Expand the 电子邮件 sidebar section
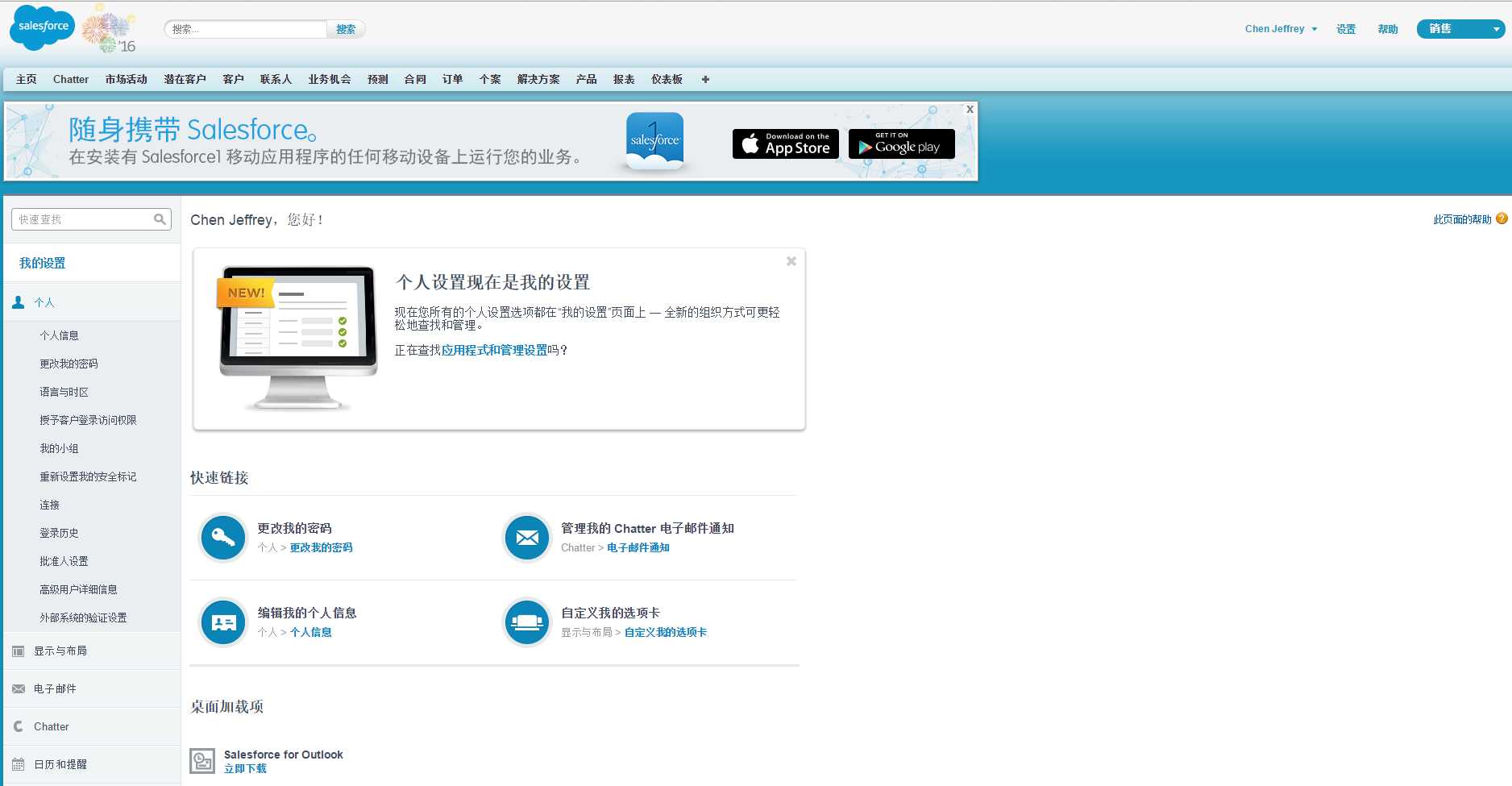The image size is (1512, 786). pos(92,688)
